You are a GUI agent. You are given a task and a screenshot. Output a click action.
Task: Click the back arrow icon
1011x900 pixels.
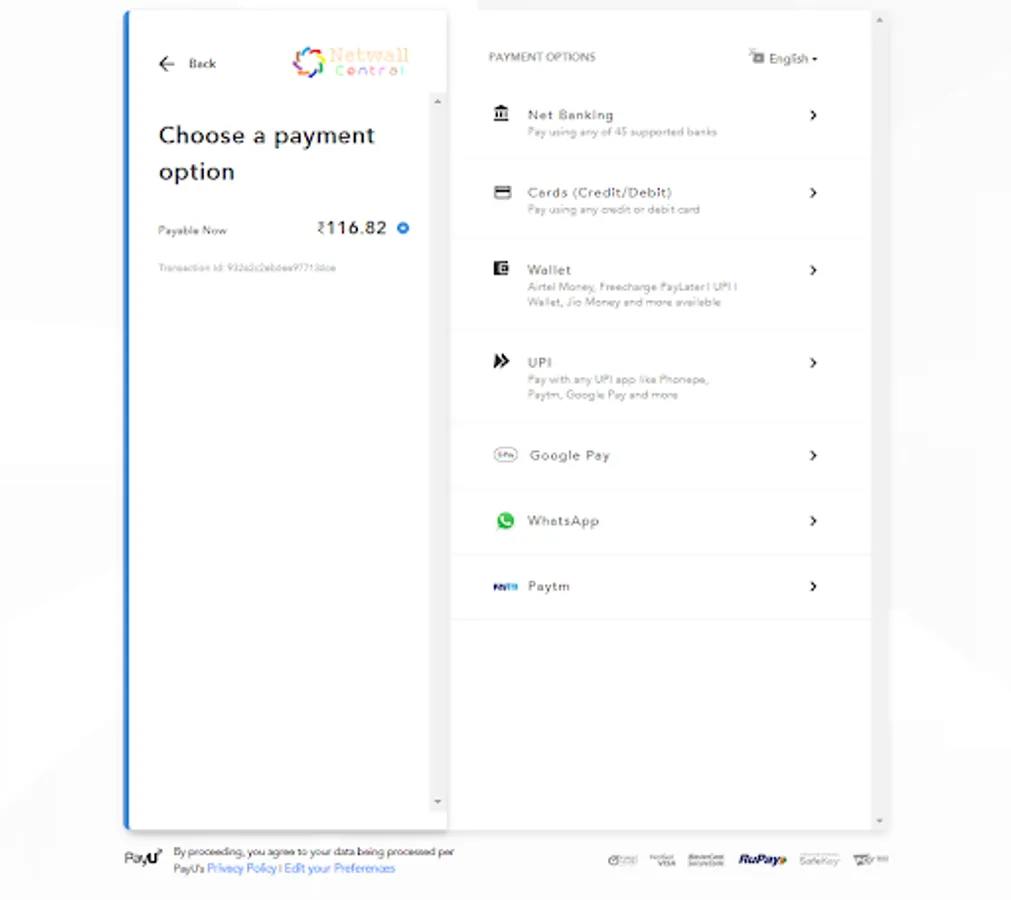[x=166, y=63]
